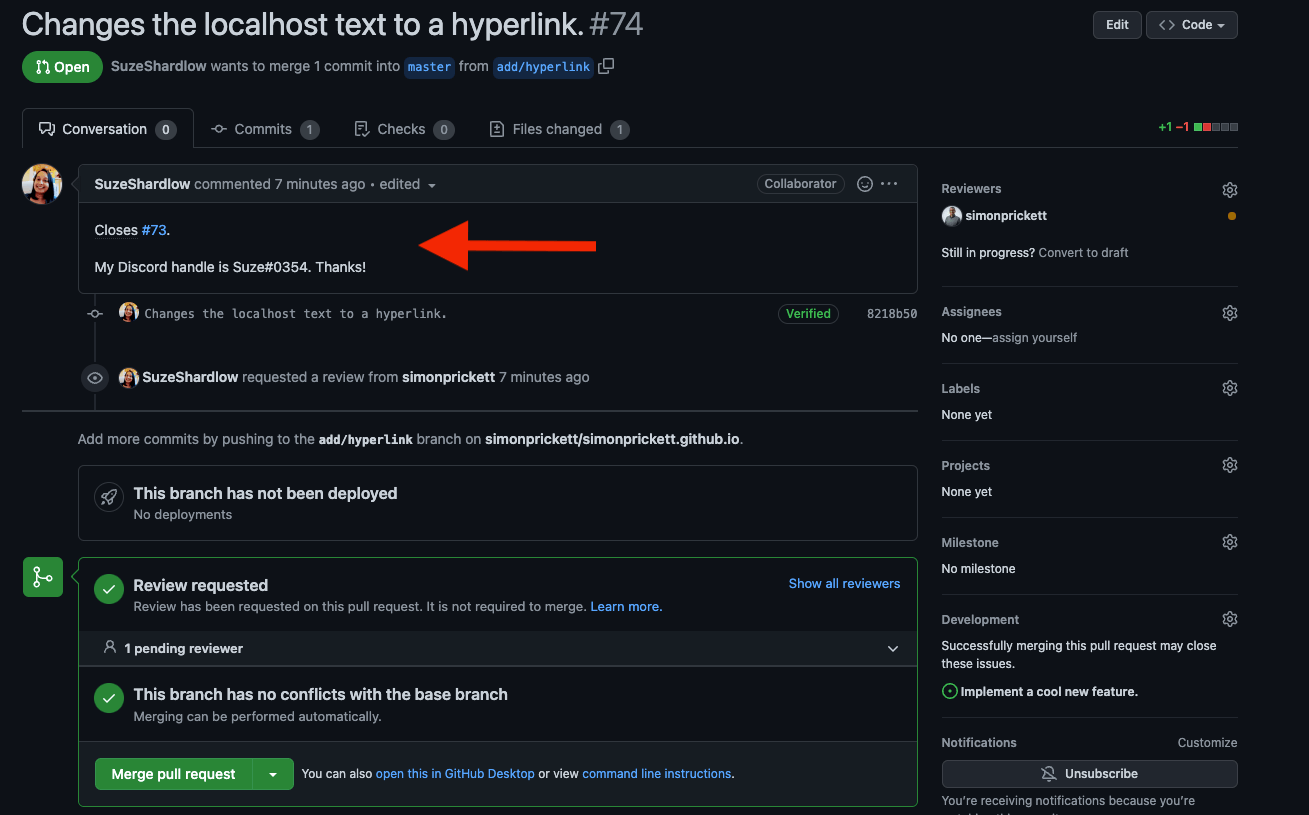
Task: Open the Development settings gear
Action: coord(1229,619)
